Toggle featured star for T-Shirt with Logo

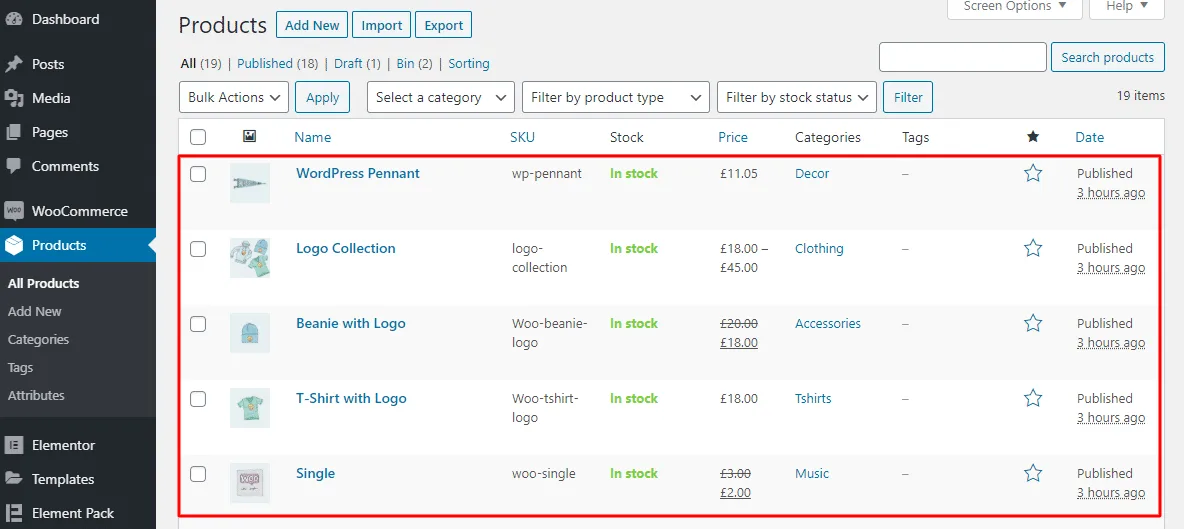point(1033,398)
